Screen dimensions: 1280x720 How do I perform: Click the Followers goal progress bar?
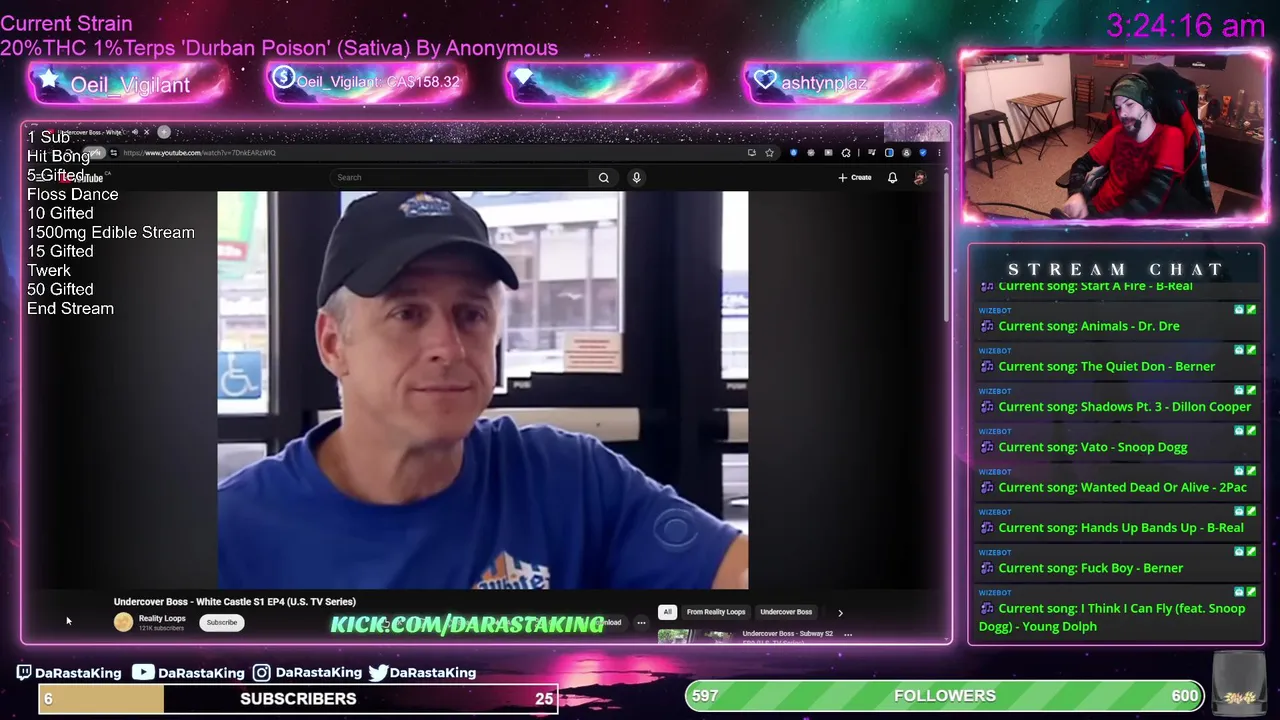(x=945, y=696)
